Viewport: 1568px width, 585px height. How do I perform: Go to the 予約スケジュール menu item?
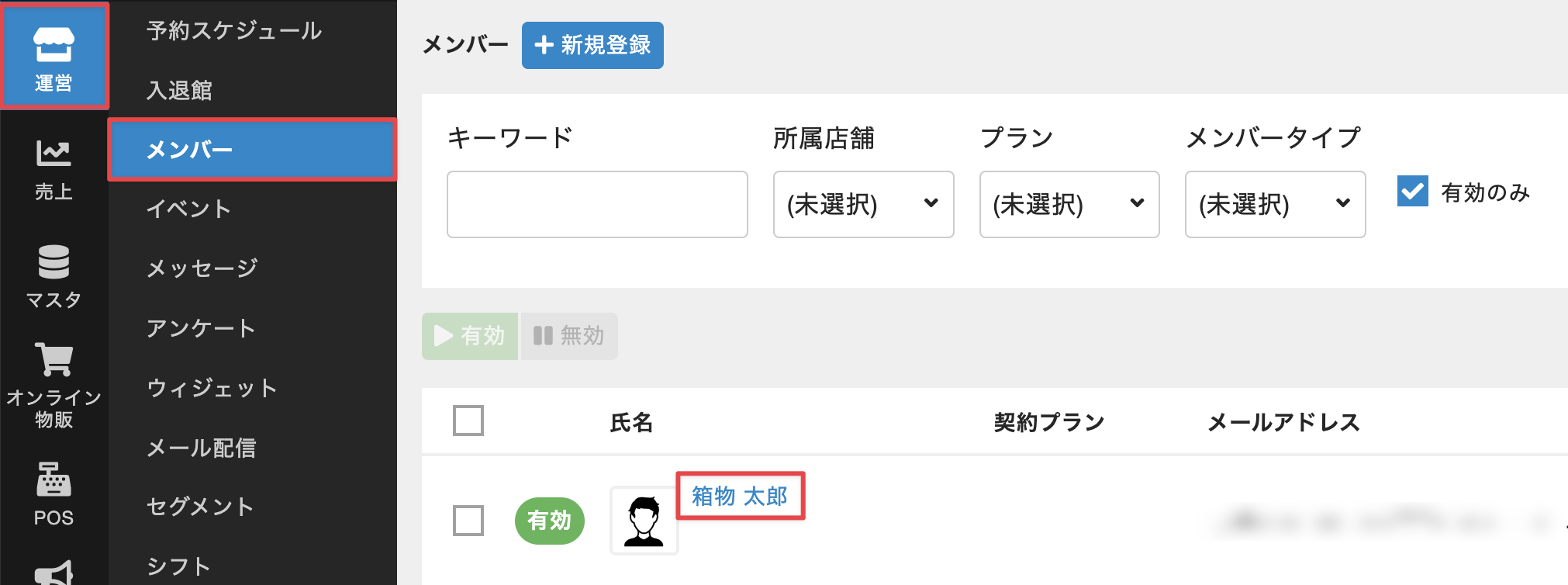point(234,31)
